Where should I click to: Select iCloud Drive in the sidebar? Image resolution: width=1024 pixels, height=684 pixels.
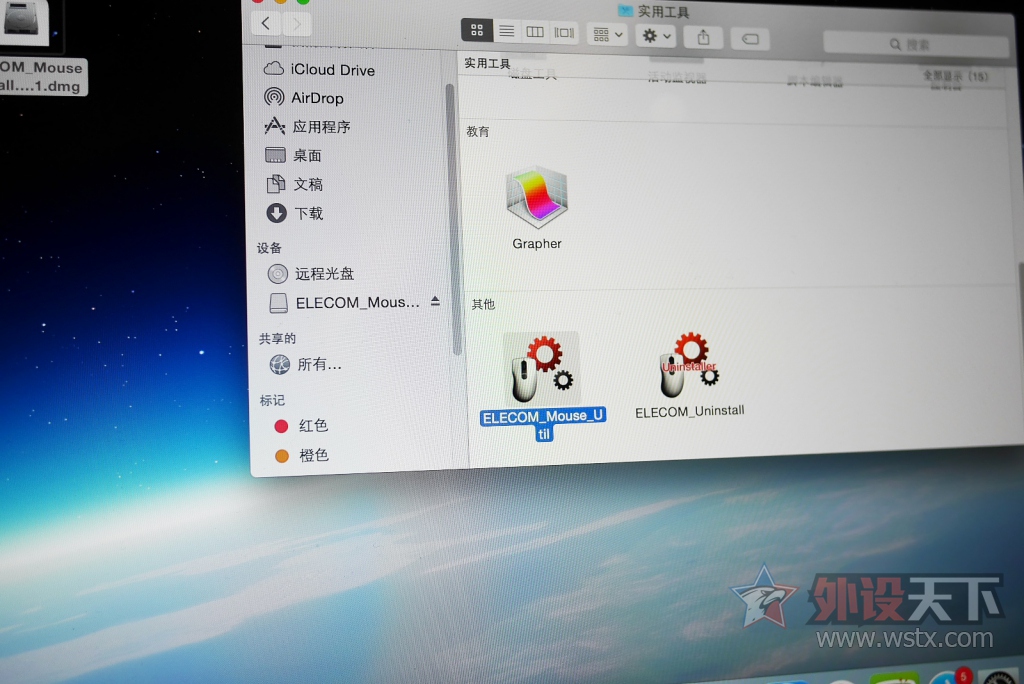332,70
